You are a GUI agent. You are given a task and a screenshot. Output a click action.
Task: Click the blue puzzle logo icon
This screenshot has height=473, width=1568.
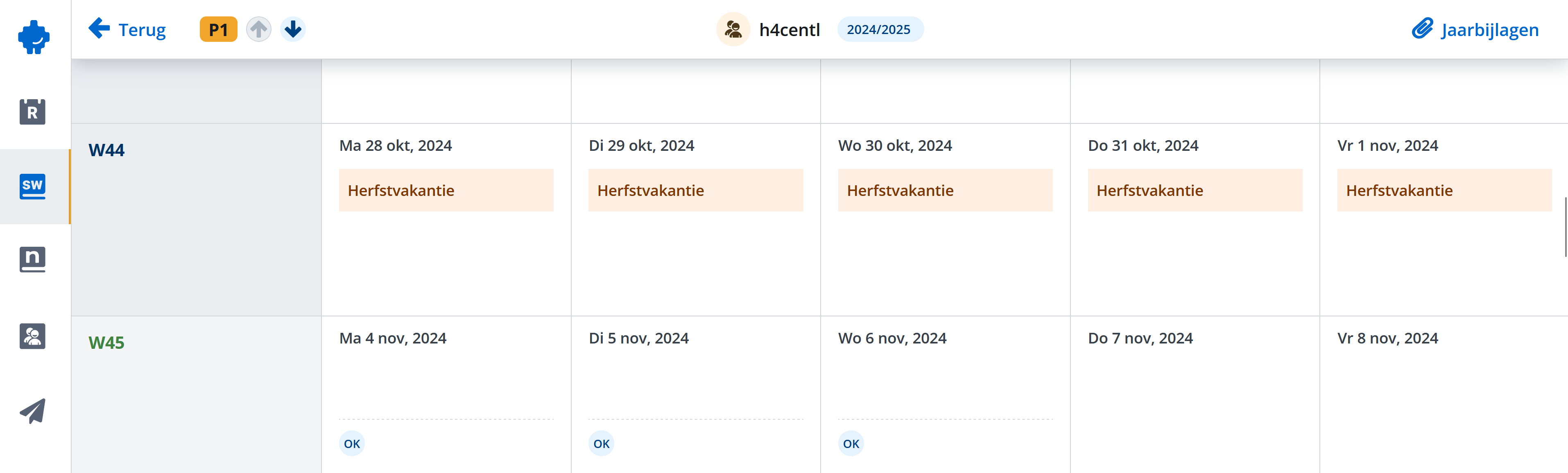(34, 37)
